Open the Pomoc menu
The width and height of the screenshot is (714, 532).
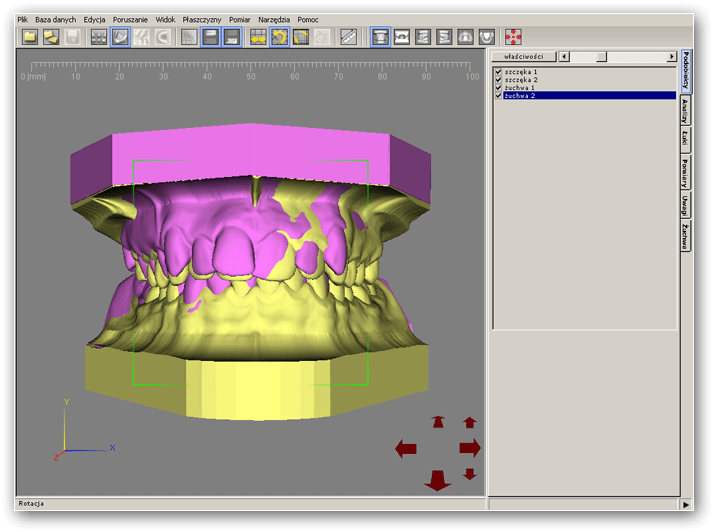coord(308,20)
